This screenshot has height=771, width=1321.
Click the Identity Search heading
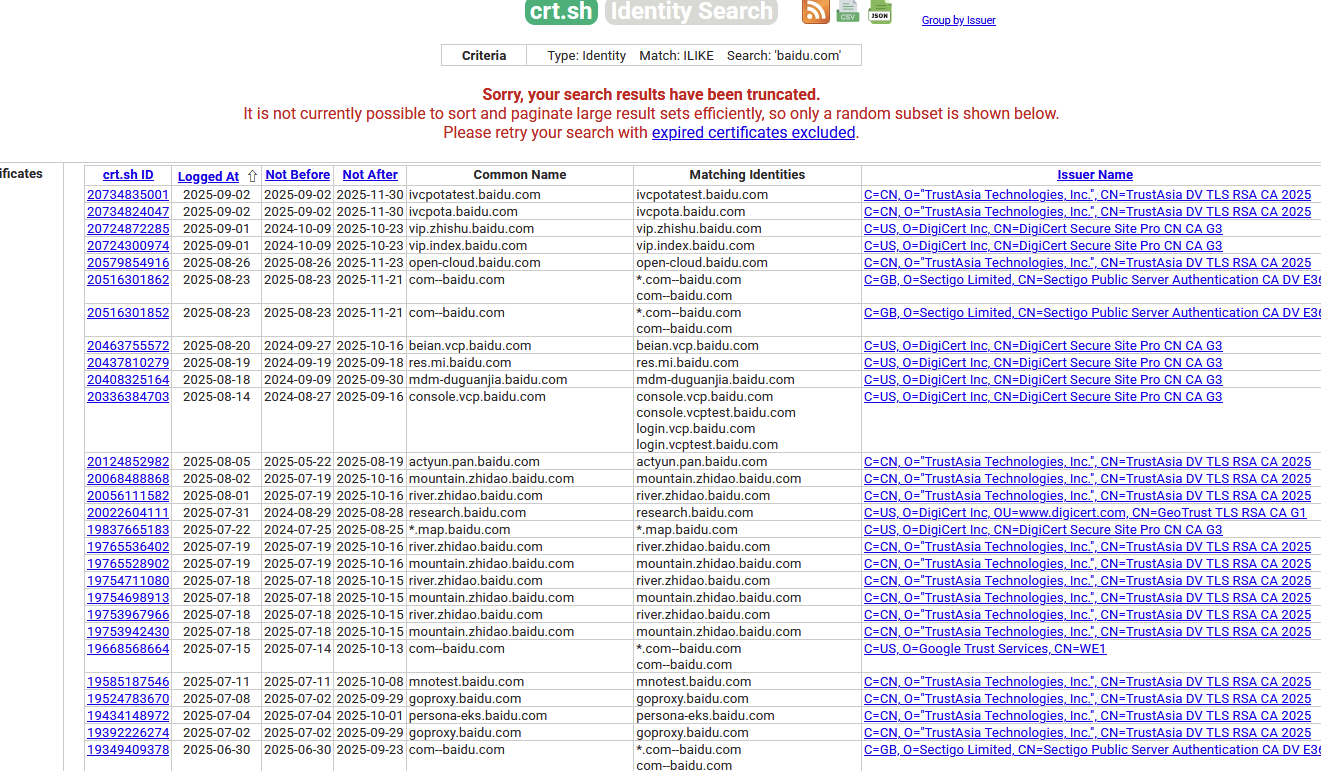(x=692, y=11)
